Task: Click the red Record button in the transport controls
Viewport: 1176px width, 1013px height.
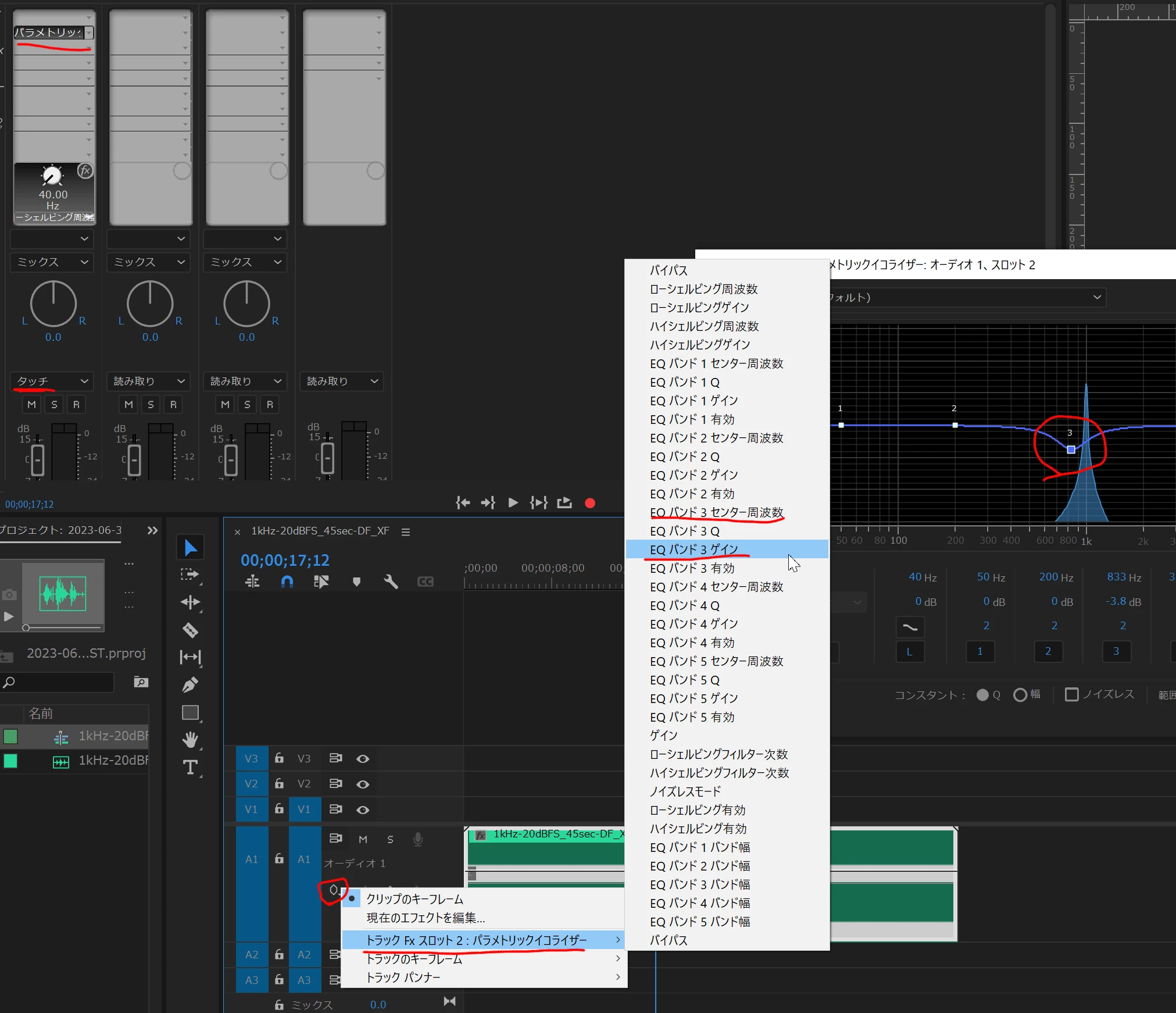Action: click(590, 503)
